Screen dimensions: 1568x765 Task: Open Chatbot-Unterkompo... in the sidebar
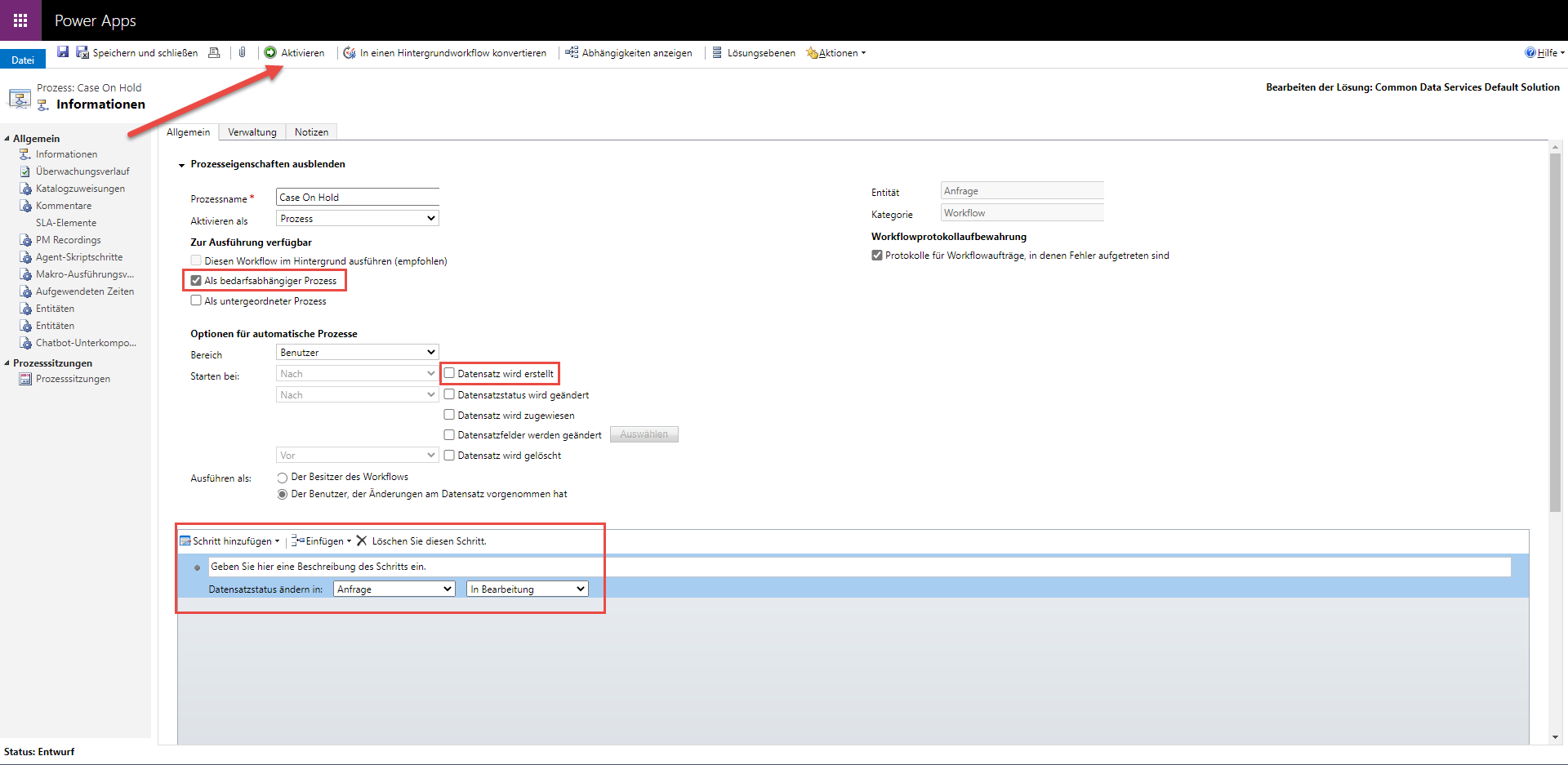[x=86, y=343]
